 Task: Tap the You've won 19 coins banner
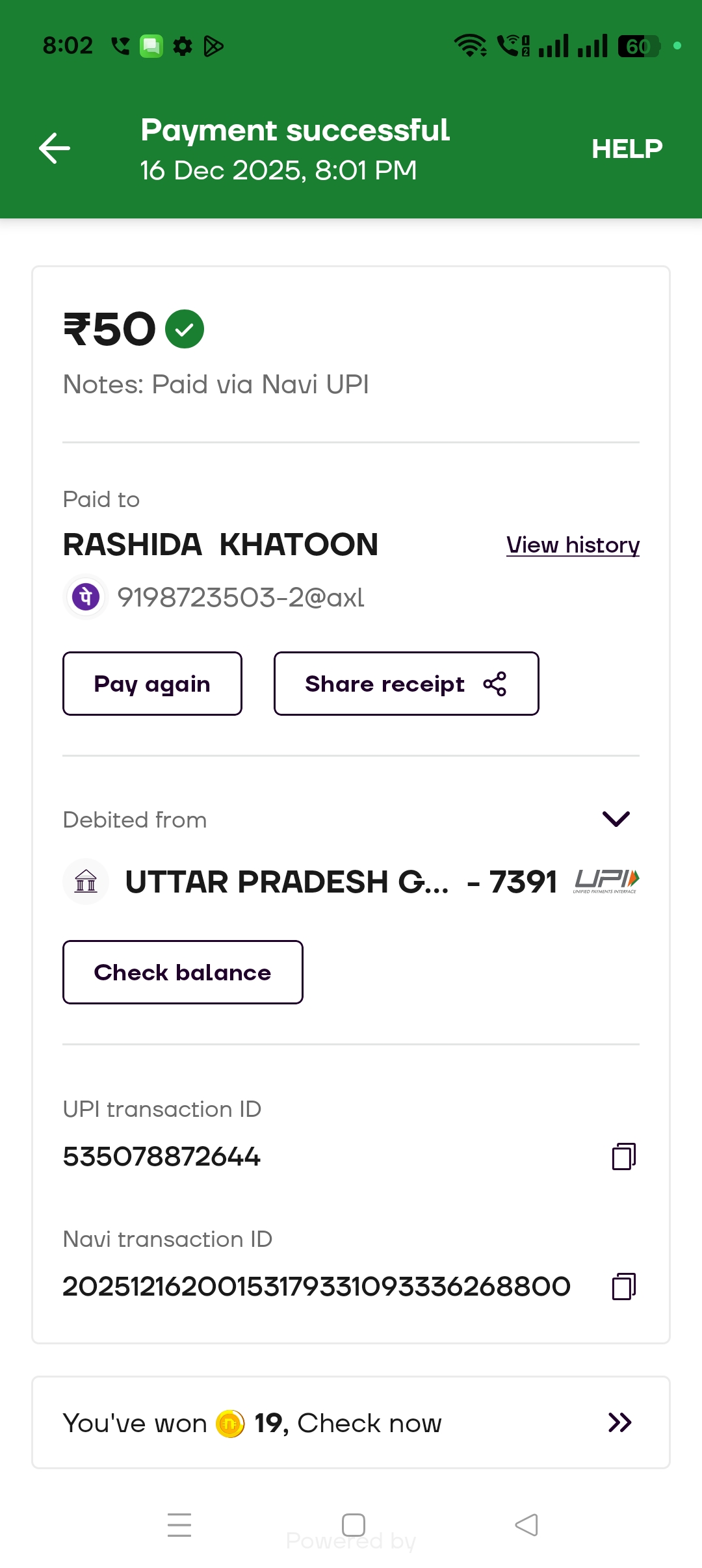click(x=351, y=1423)
